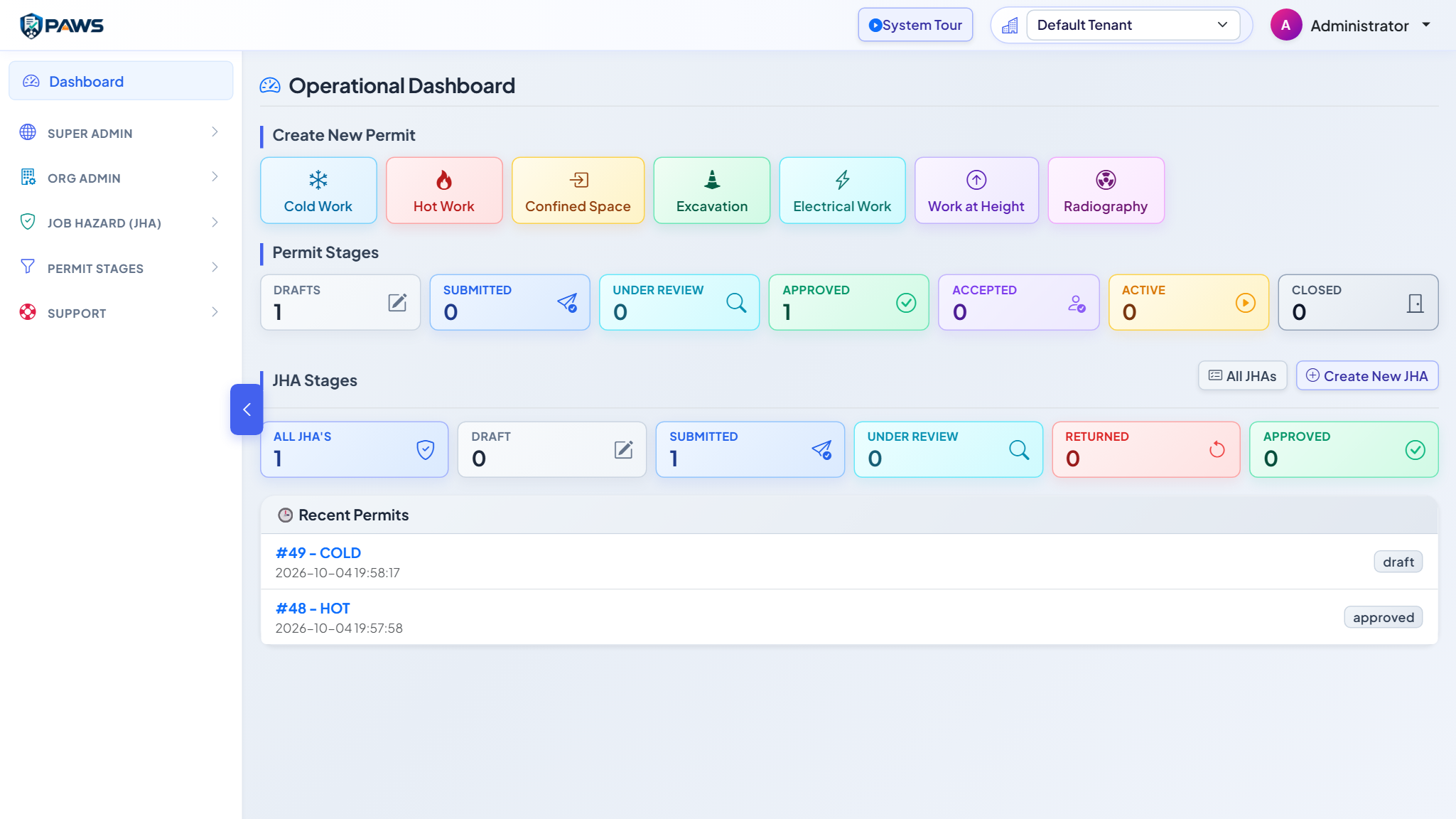
Task: Click the permit Under Review magnifier icon
Action: tap(736, 303)
